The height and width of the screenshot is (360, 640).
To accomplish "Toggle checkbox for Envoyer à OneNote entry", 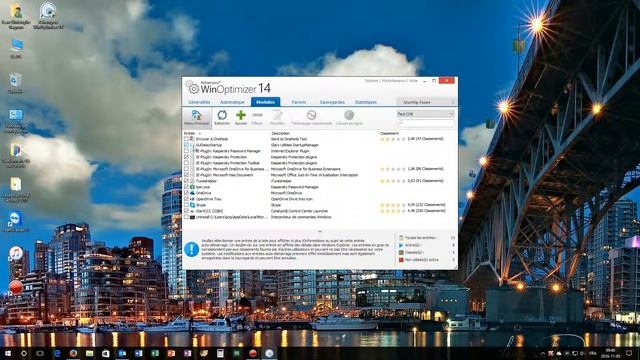I will 187,139.
